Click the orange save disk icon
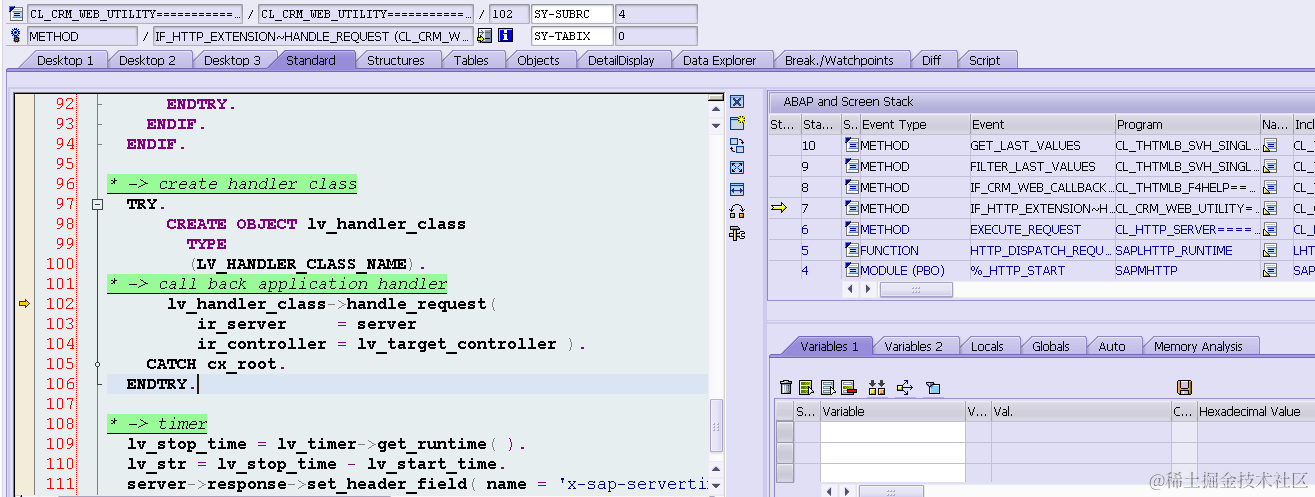Image resolution: width=1315 pixels, height=497 pixels. tap(1184, 387)
